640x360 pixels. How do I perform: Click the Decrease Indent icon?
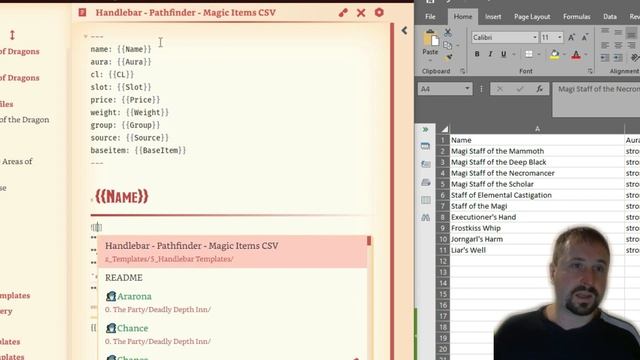tap(605, 58)
